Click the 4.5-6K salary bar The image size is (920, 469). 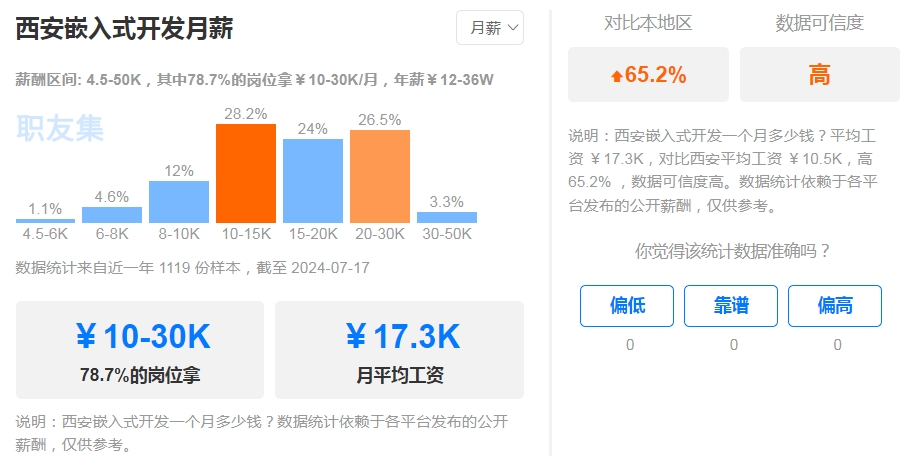[45, 220]
